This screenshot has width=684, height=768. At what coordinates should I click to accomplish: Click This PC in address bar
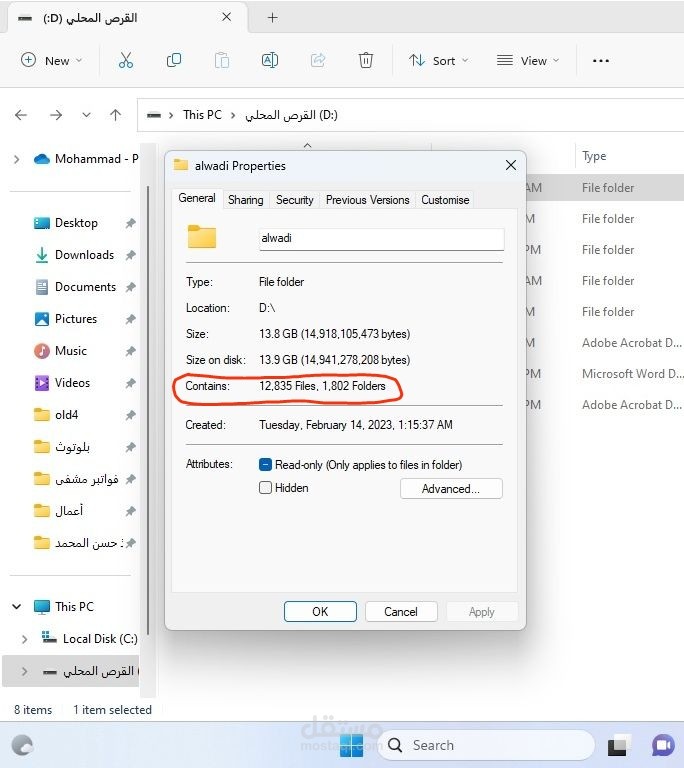tap(202, 115)
